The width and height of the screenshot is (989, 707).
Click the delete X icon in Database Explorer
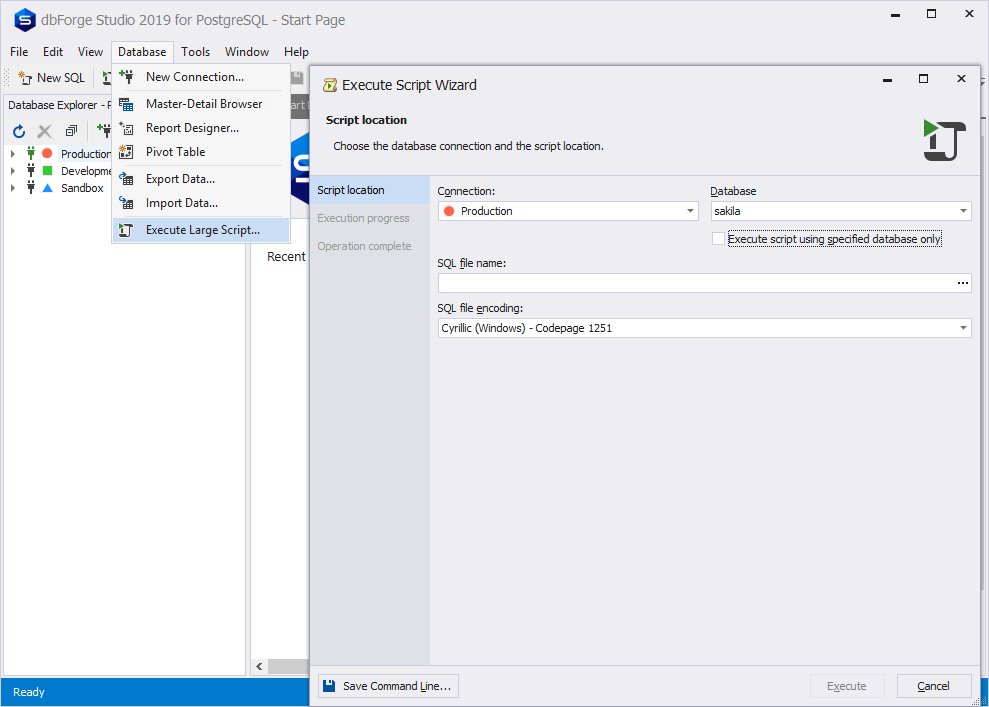pyautogui.click(x=45, y=131)
